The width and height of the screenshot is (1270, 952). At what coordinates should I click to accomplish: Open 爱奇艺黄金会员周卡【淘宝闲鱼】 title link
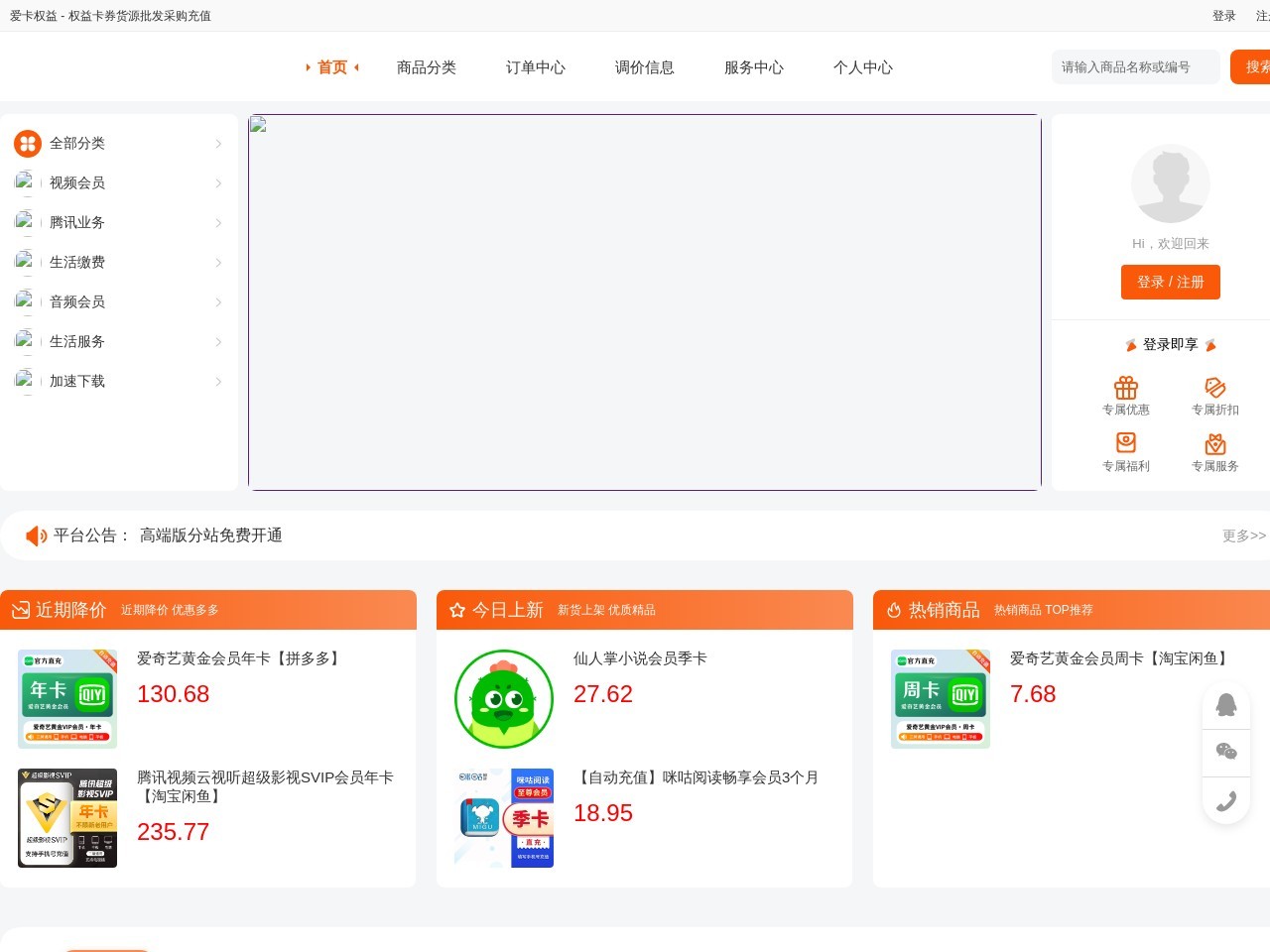click(1121, 658)
